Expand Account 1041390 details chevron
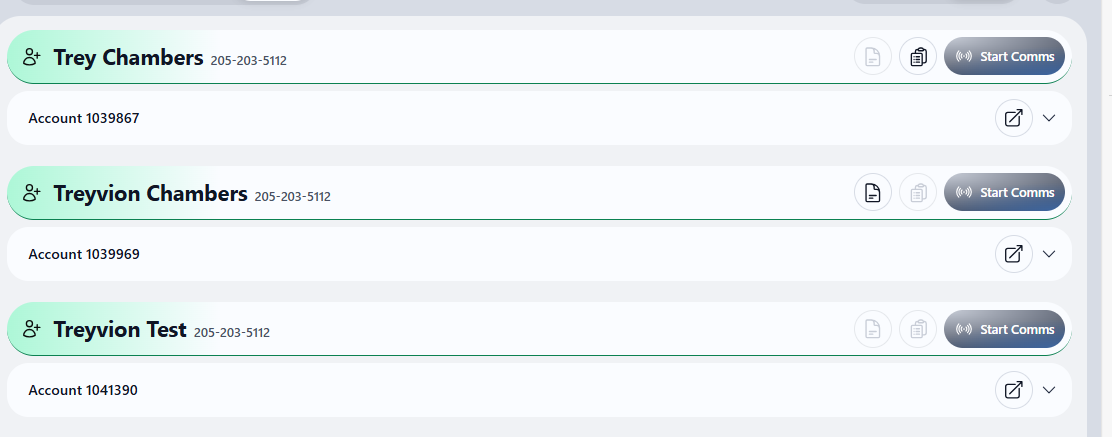Screen dimensions: 1112x437 [1050, 390]
